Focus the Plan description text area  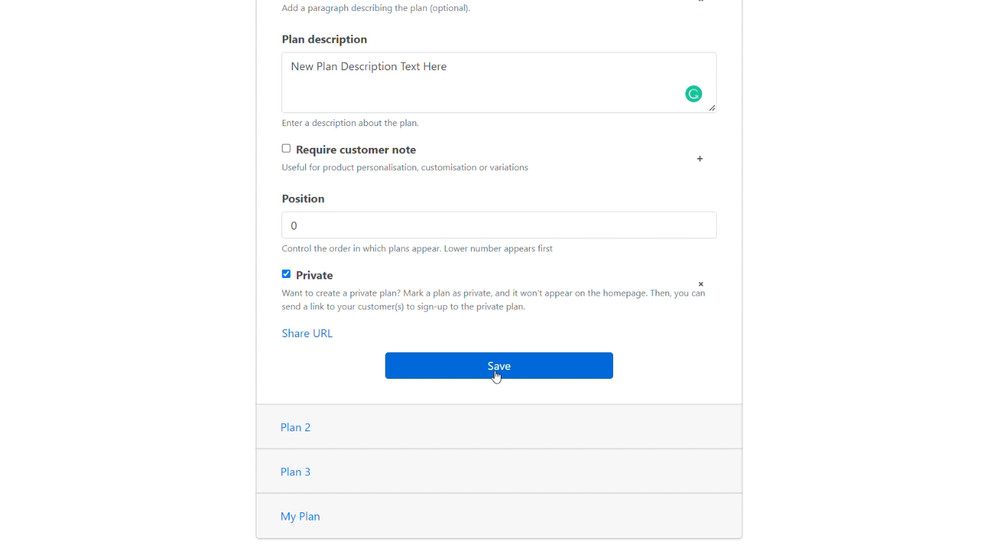point(499,83)
